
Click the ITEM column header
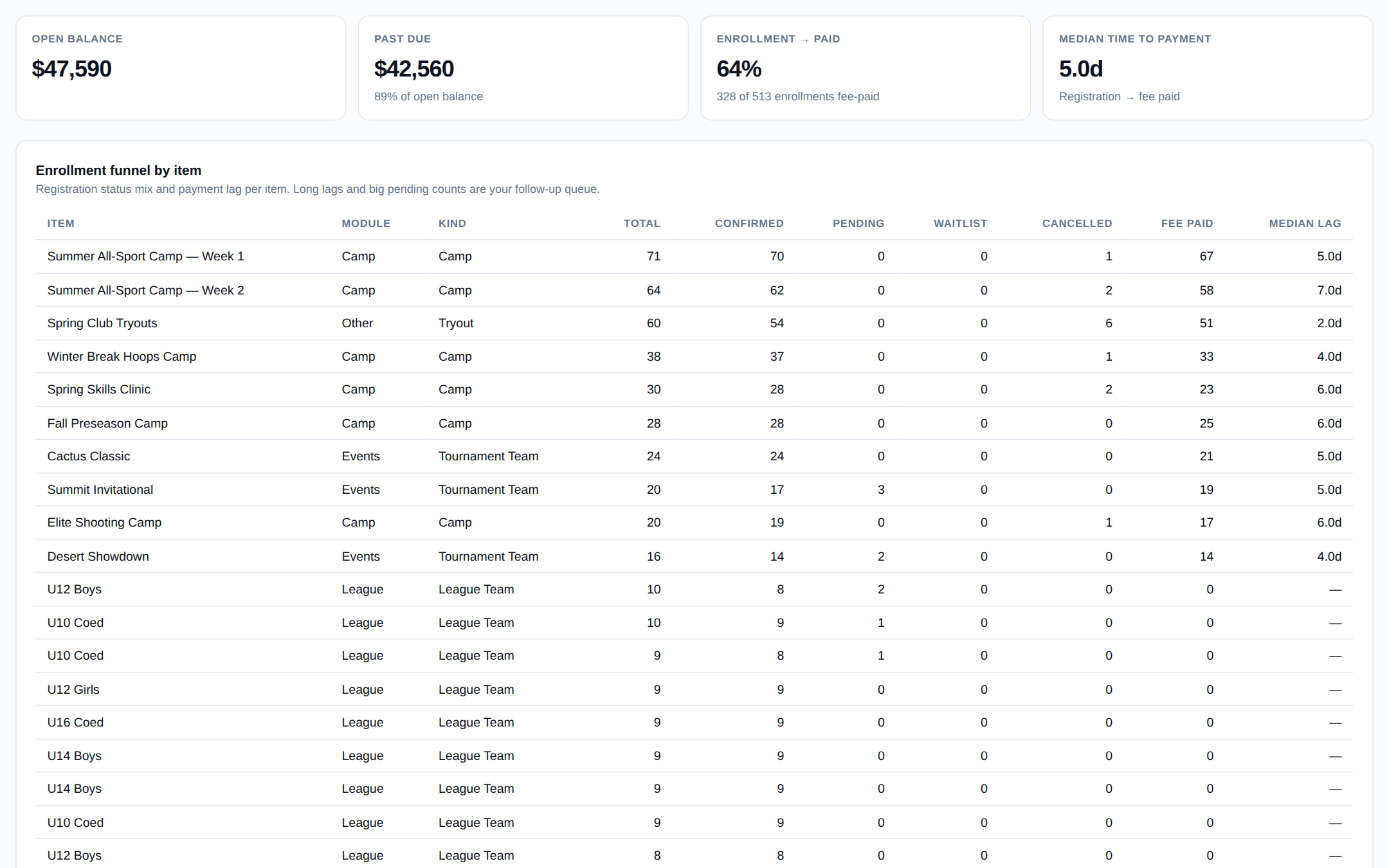60,223
